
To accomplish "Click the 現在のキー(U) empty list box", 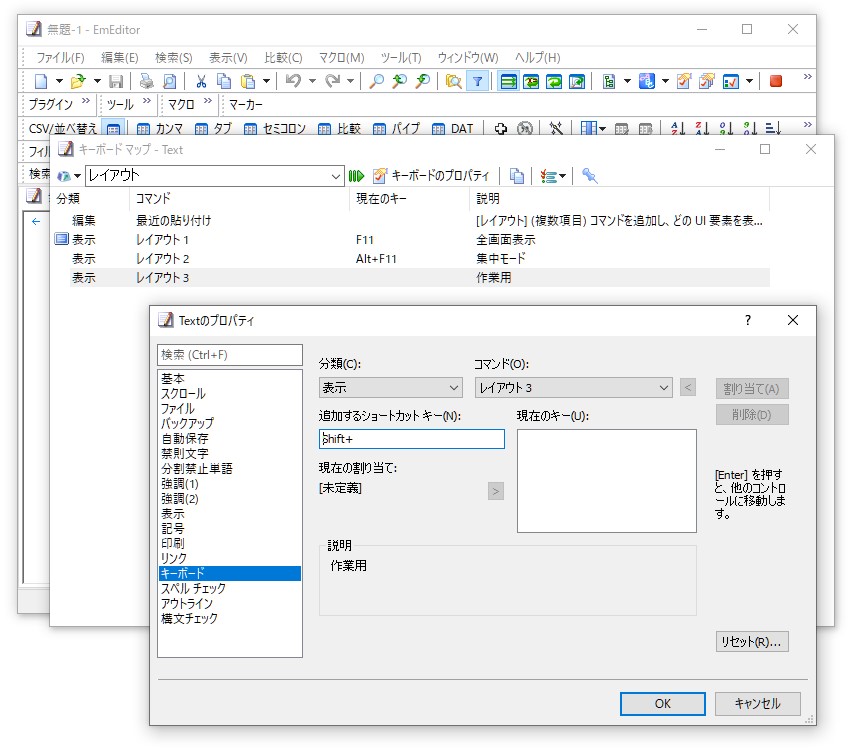I will click(x=606, y=481).
